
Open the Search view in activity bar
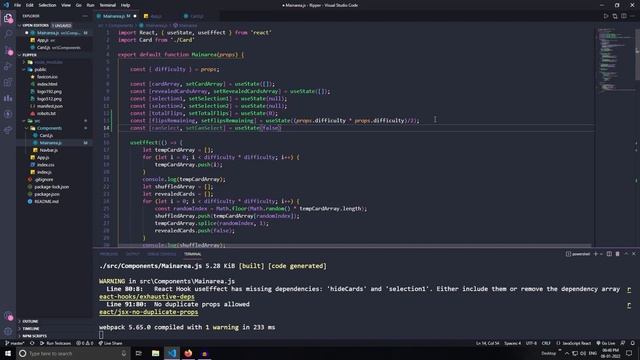coord(8,34)
